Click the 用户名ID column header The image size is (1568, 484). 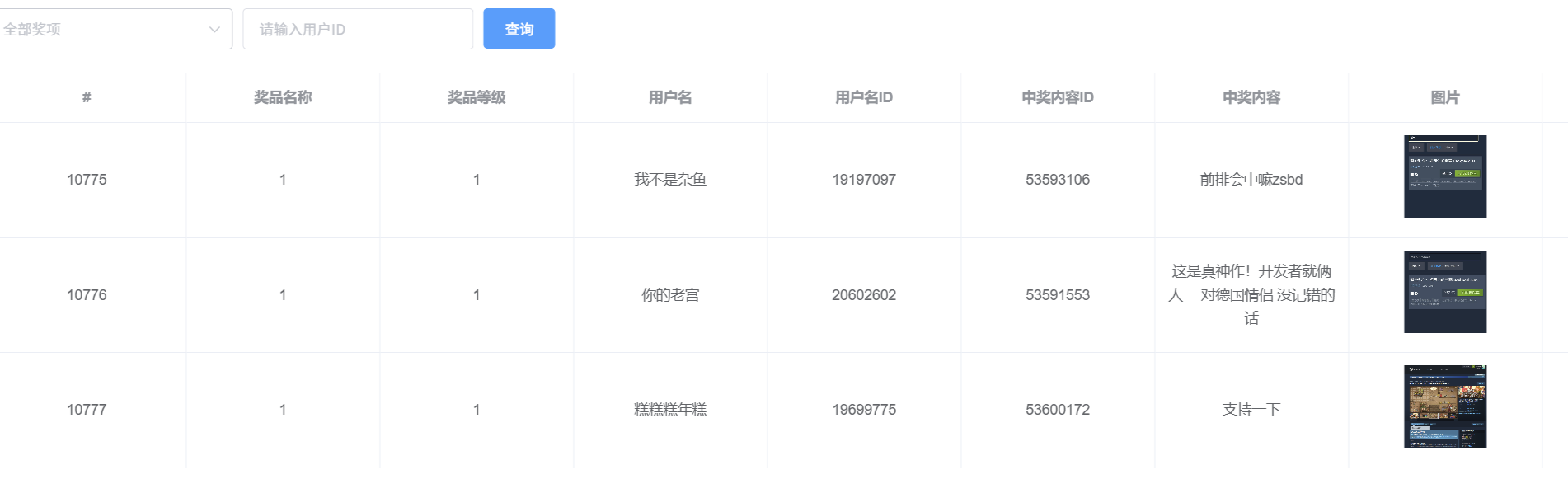pos(863,97)
